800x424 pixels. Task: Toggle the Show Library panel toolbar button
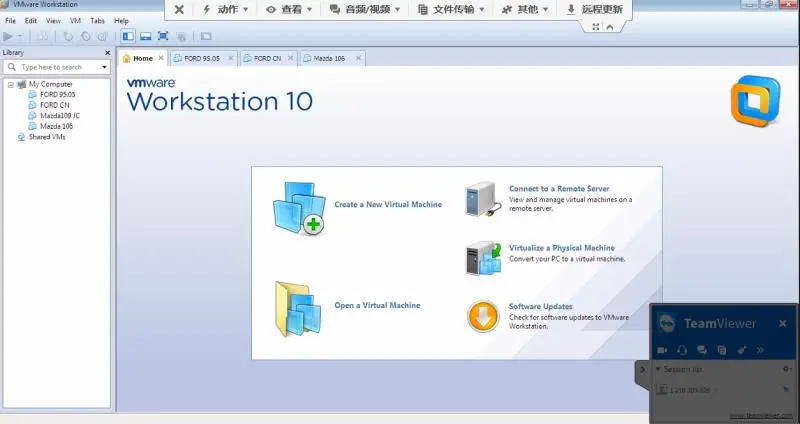tap(128, 36)
